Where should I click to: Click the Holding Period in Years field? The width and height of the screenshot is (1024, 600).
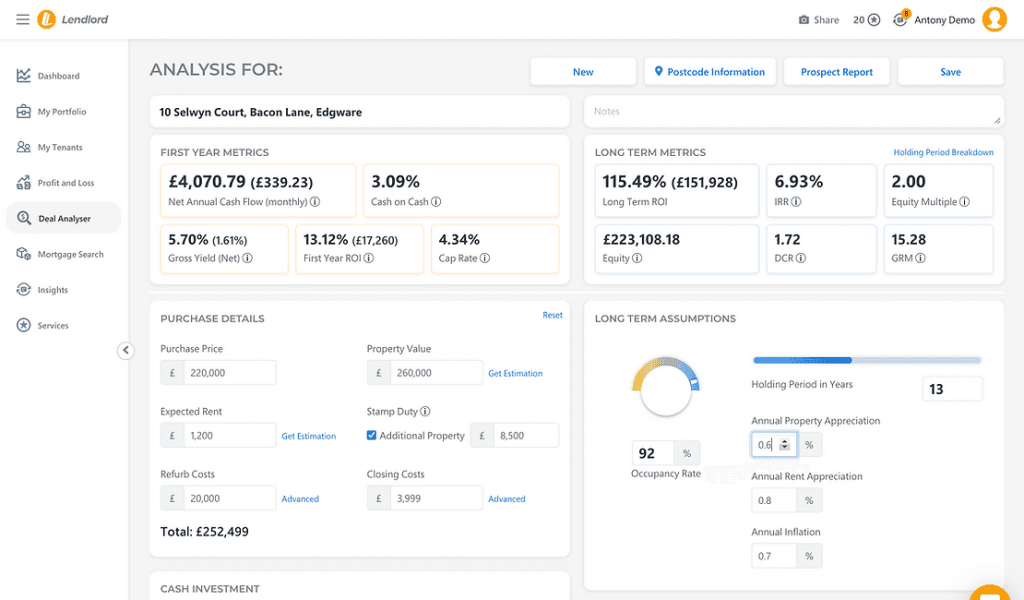click(952, 389)
